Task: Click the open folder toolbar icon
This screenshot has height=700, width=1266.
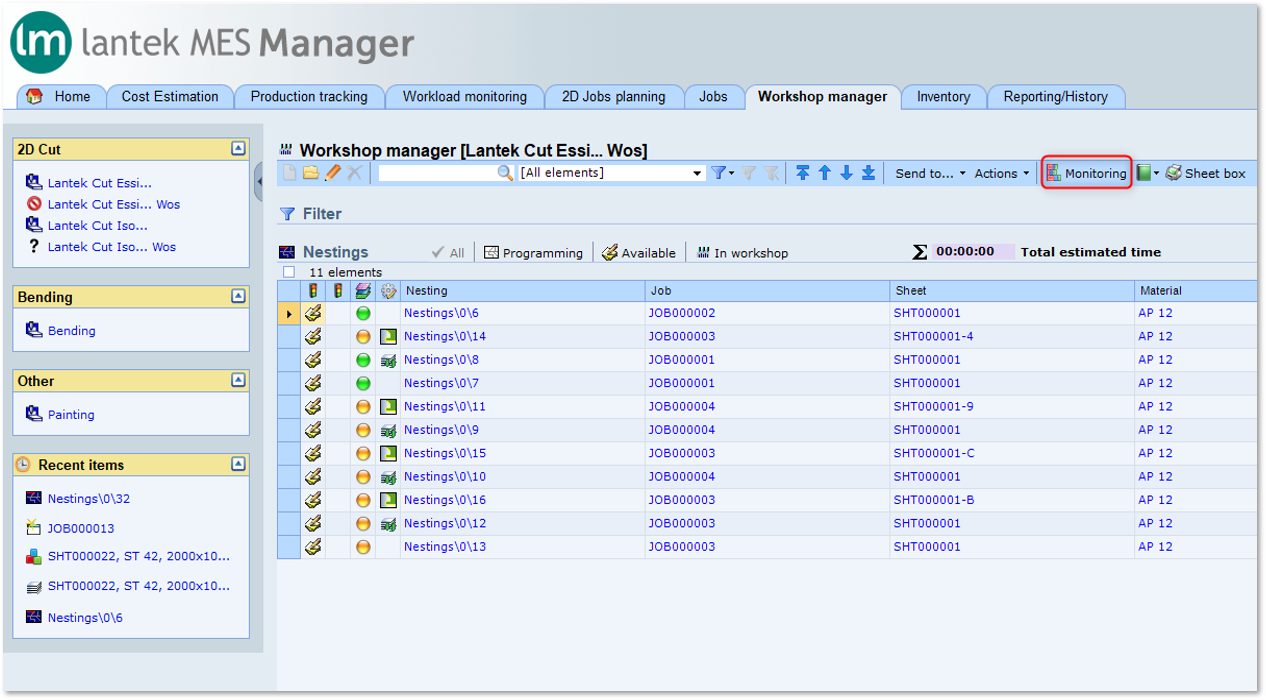Action: tap(311, 173)
